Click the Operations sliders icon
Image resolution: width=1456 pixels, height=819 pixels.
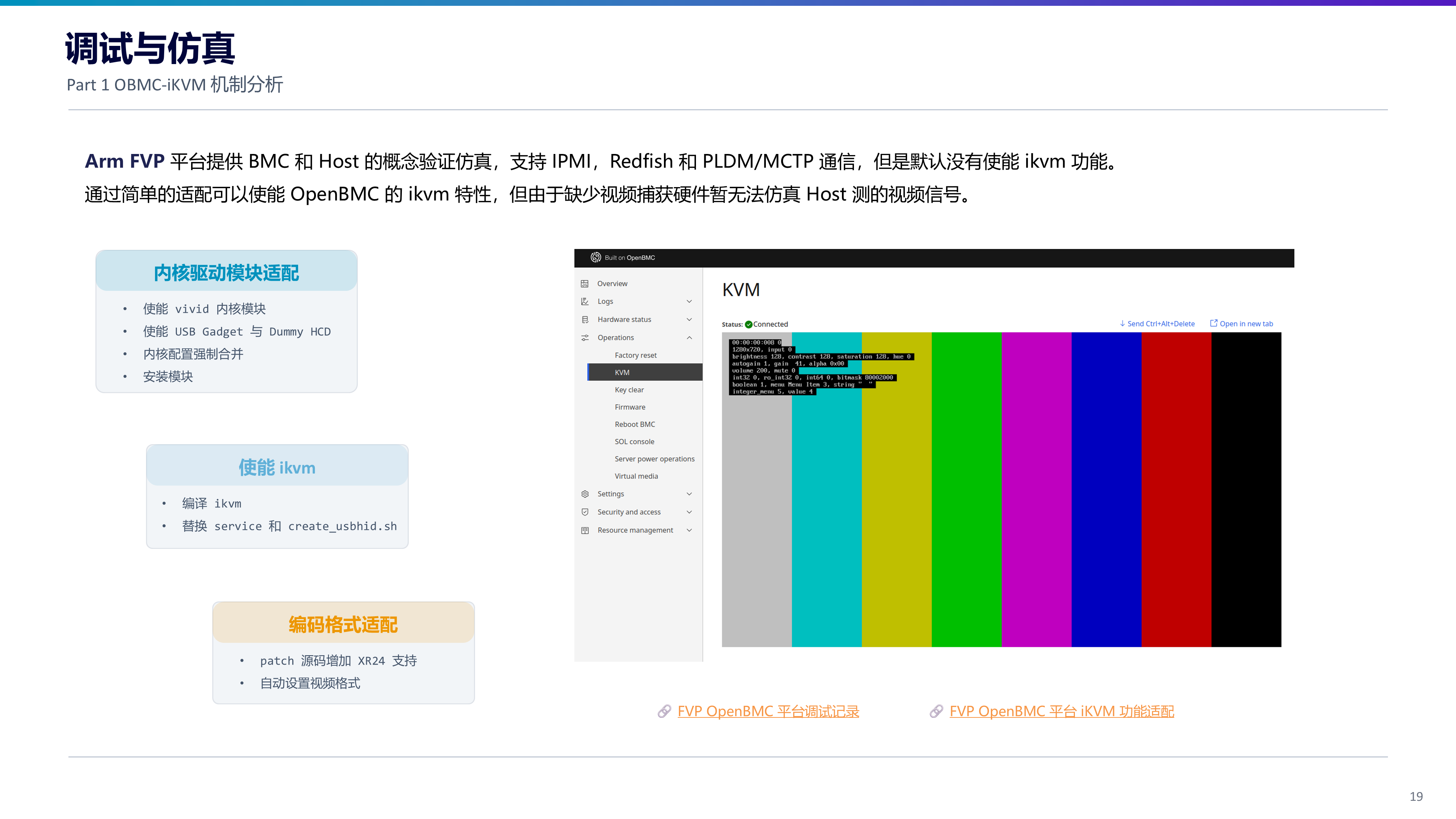(585, 338)
